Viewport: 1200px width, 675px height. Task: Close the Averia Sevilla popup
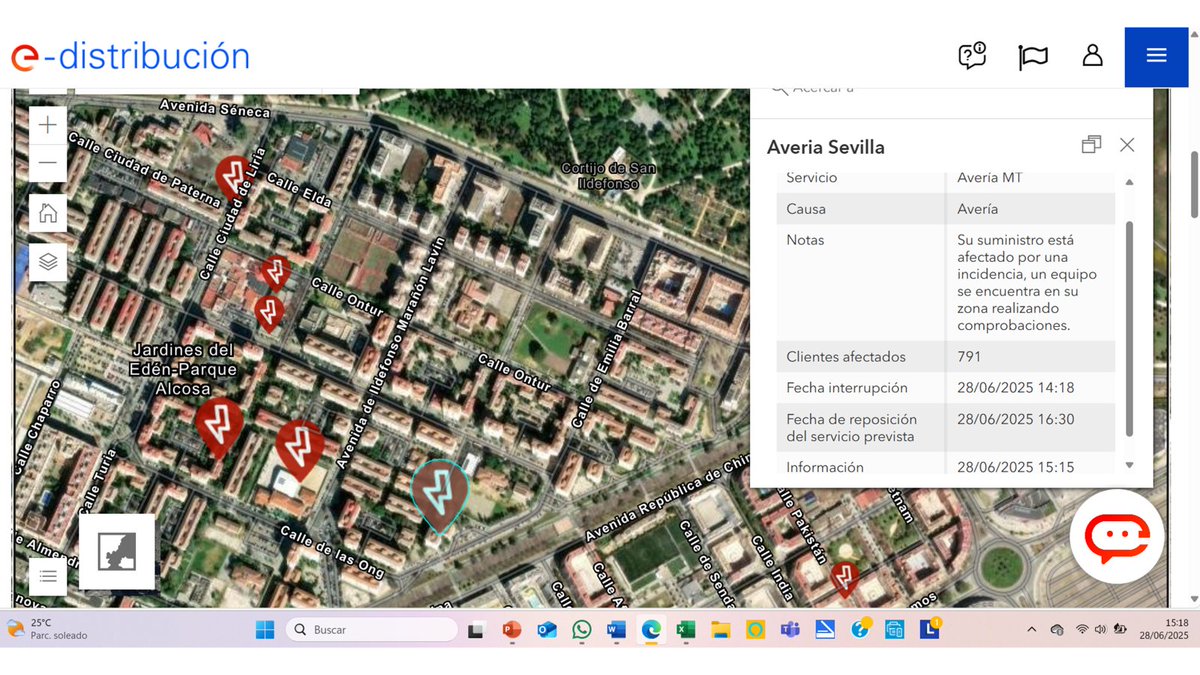coord(1127,145)
